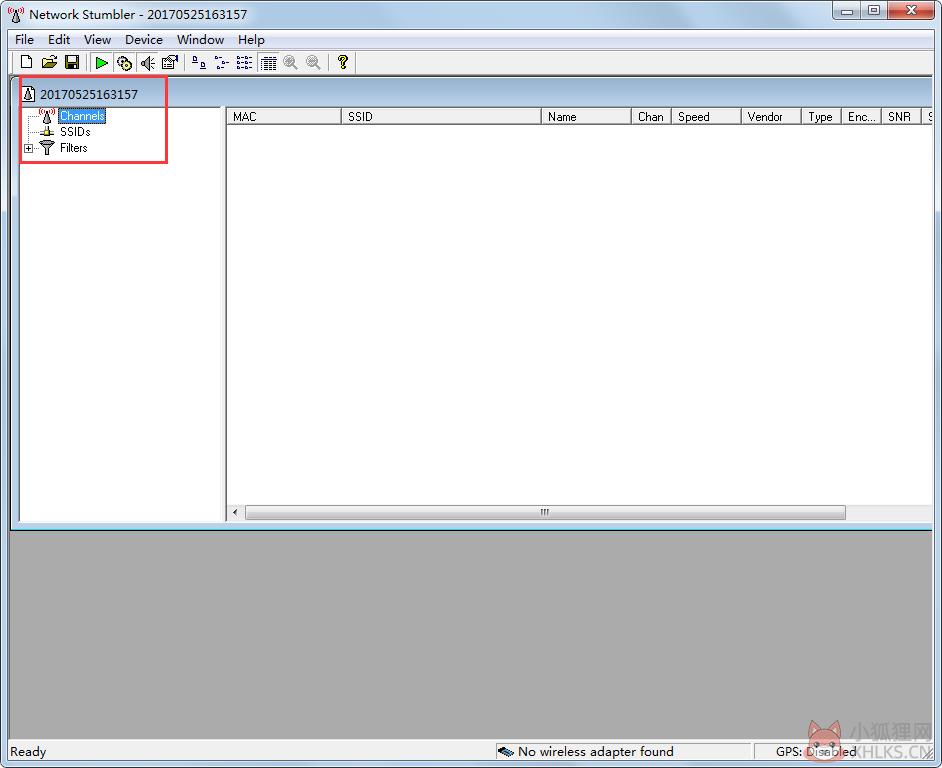Screen dimensions: 942x768
Task: Click the horizontal scrollbar left arrow
Action: coord(235,513)
